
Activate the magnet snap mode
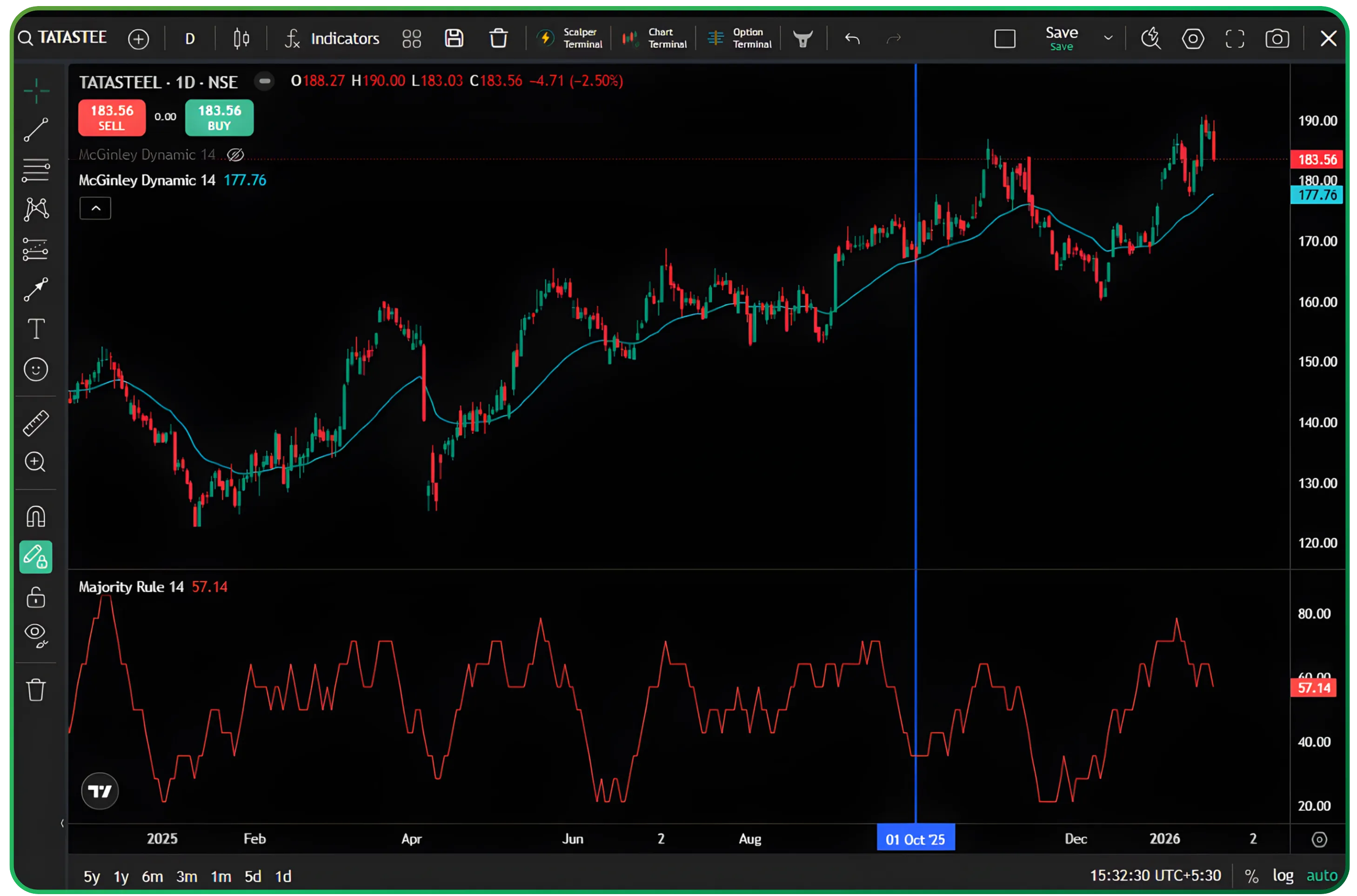tap(36, 516)
